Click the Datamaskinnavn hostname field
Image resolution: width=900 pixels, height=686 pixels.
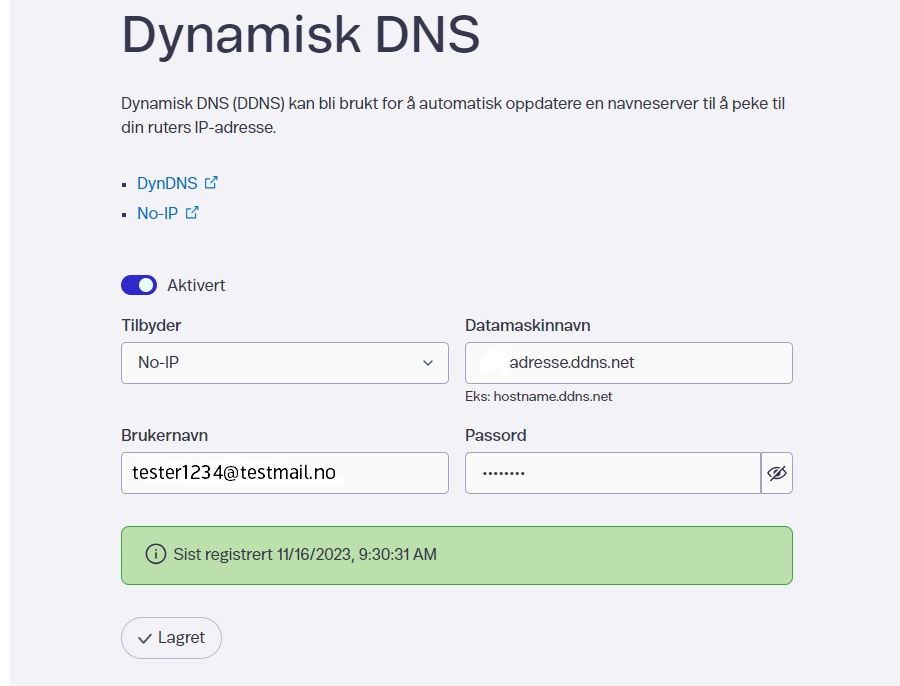(628, 362)
